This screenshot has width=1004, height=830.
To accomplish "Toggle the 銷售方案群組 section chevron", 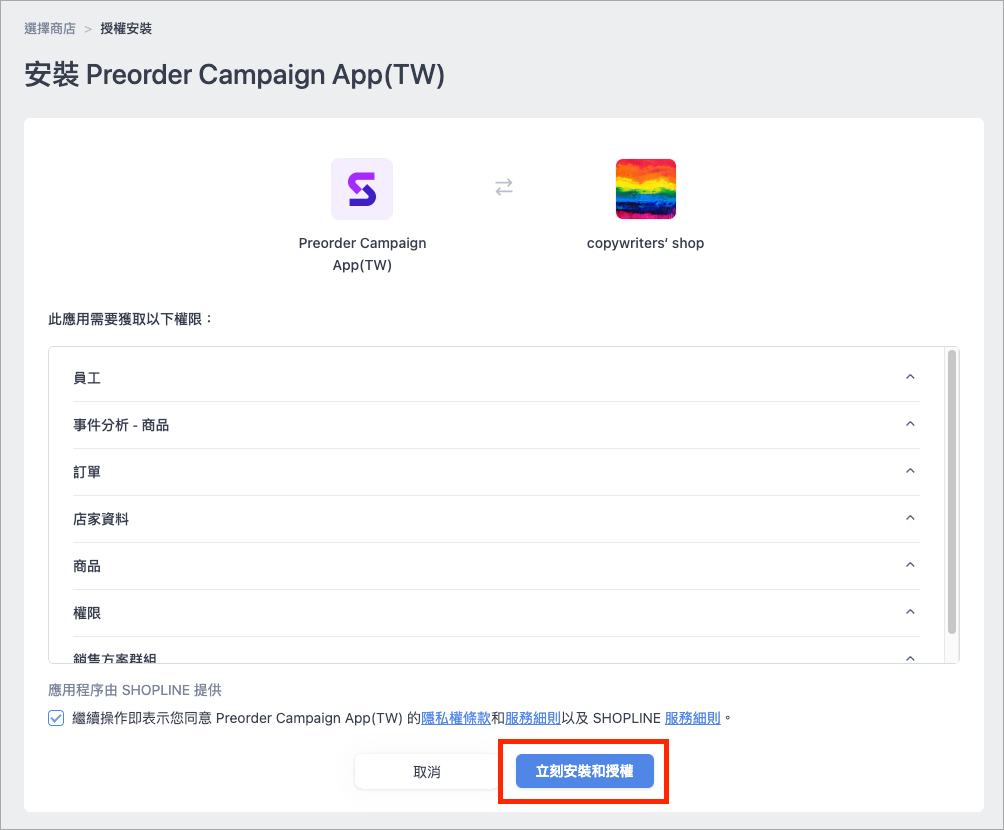I will 910,658.
